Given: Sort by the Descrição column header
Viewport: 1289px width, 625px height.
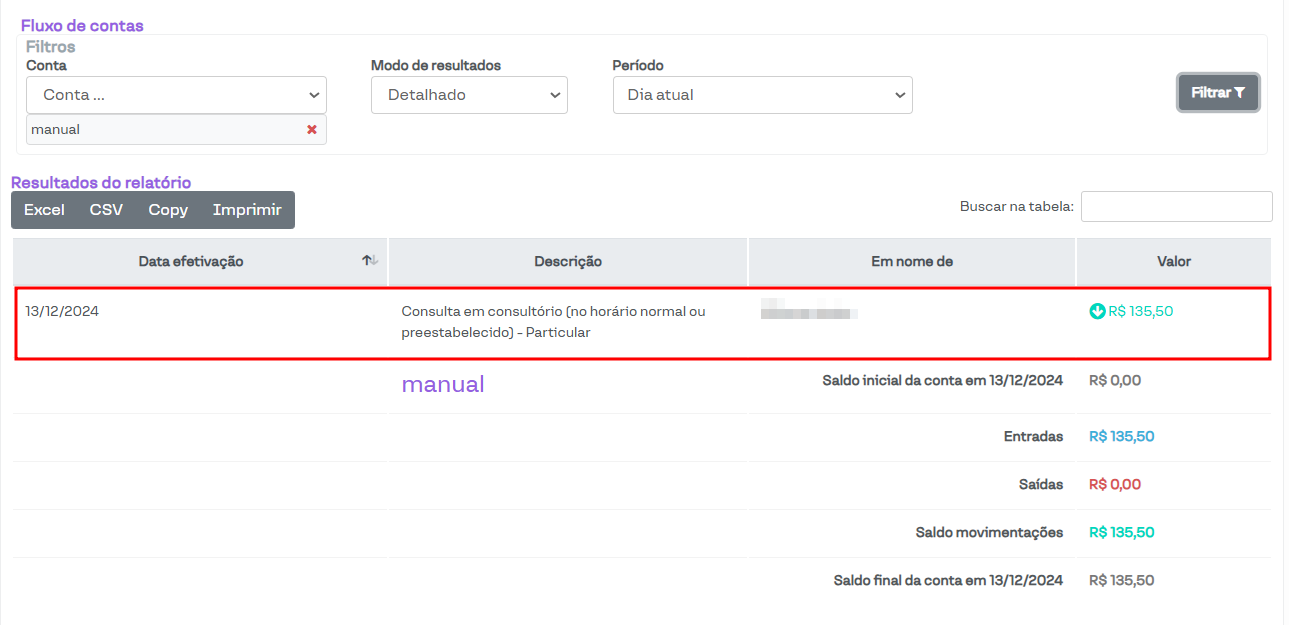Looking at the screenshot, I should coord(568,262).
